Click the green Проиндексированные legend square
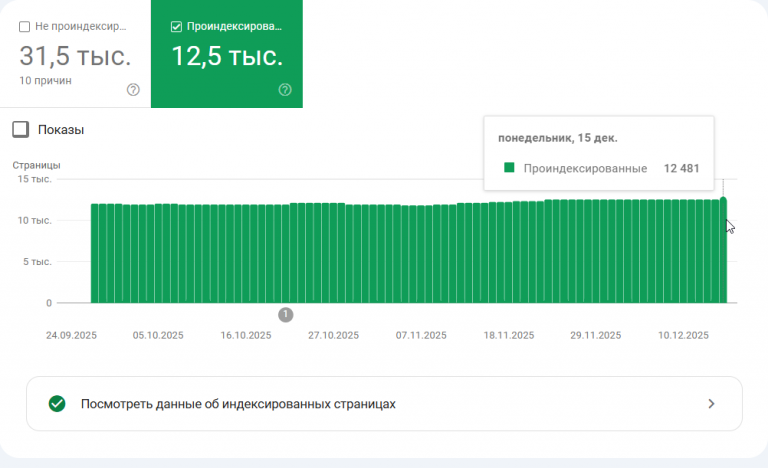 point(509,168)
